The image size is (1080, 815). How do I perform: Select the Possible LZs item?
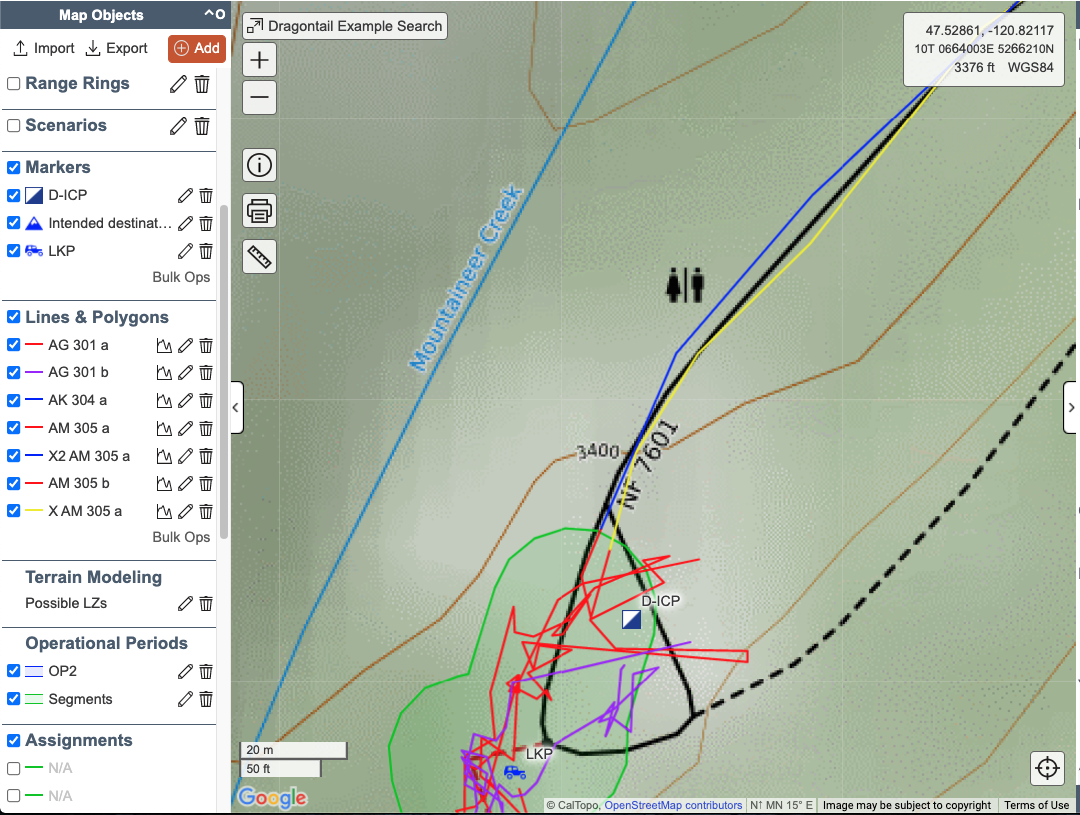[x=66, y=603]
